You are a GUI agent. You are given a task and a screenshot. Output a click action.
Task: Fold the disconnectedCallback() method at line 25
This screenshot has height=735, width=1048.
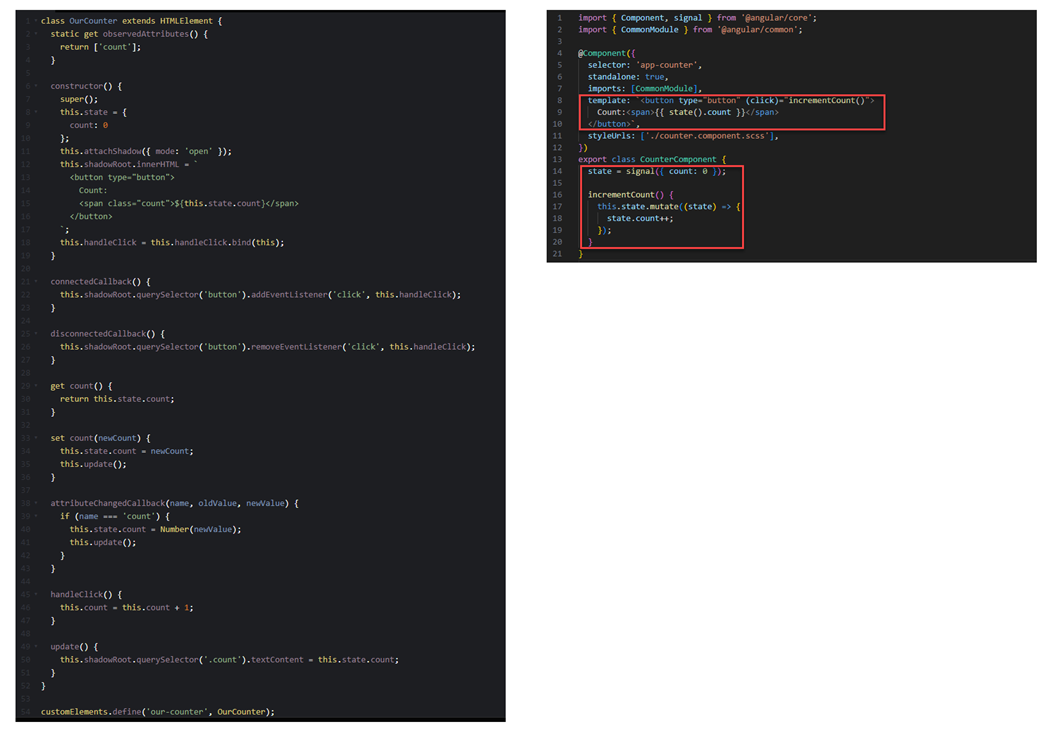[x=35, y=334]
